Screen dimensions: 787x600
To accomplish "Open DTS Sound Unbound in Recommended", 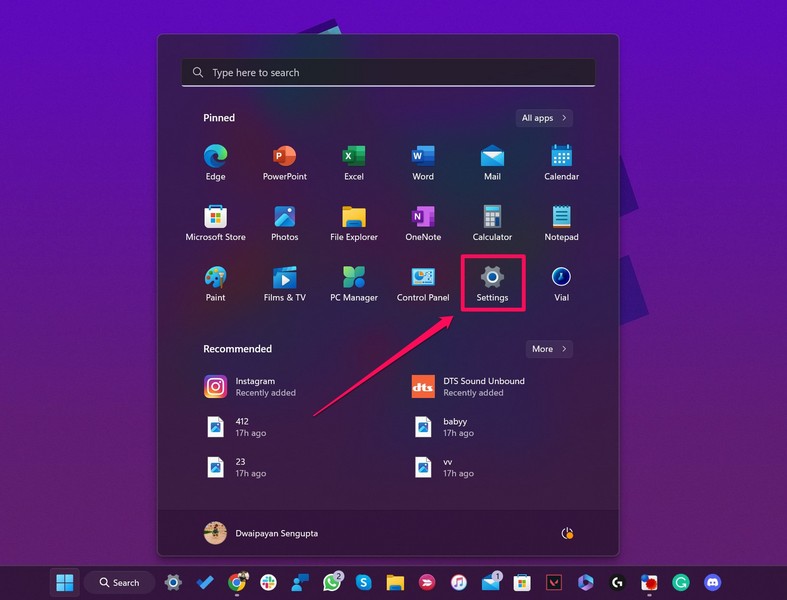I will click(468, 387).
